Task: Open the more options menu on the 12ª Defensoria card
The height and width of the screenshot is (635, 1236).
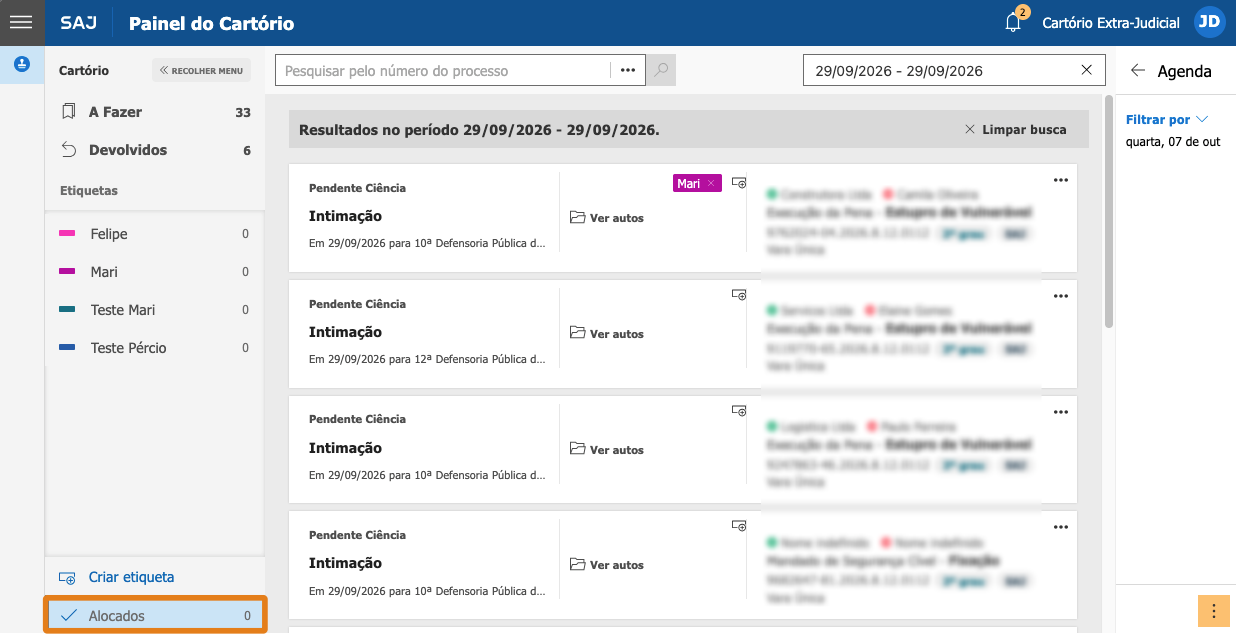Action: click(x=1061, y=296)
